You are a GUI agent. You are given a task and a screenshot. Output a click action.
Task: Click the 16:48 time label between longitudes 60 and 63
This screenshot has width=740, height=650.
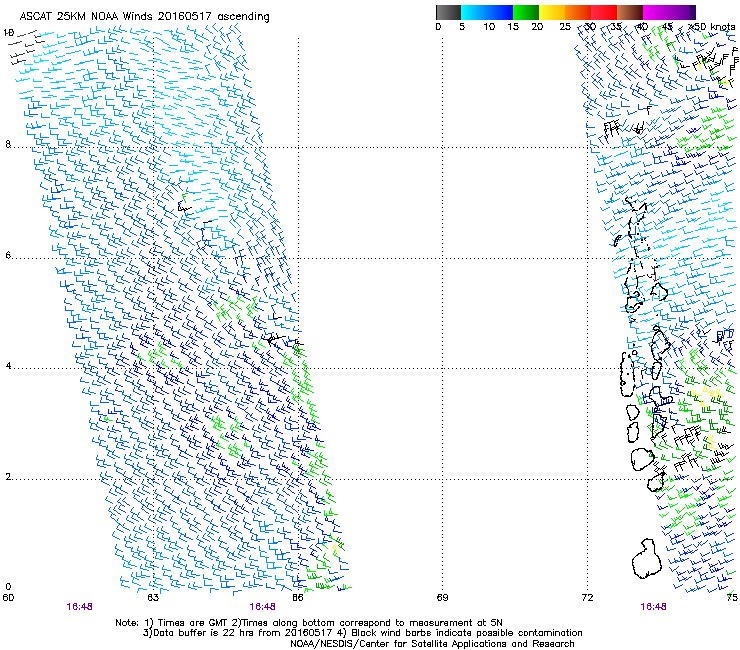(x=79, y=607)
